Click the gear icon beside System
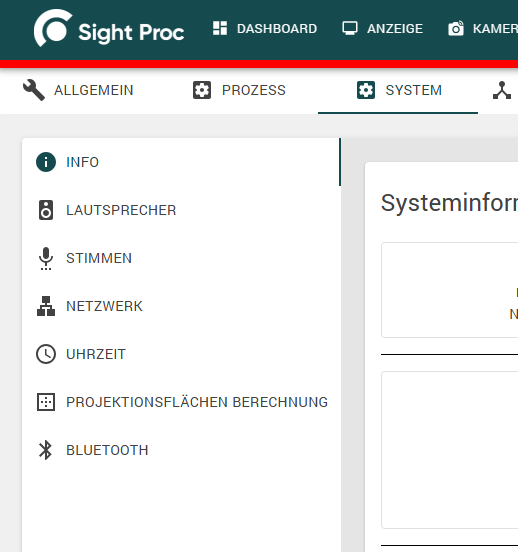 click(x=366, y=90)
